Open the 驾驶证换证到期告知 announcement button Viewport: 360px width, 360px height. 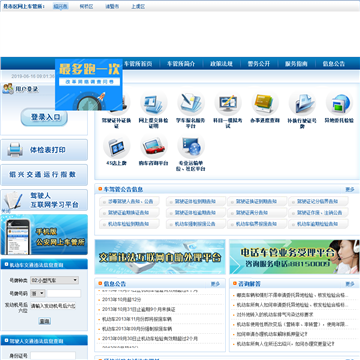[257, 201]
